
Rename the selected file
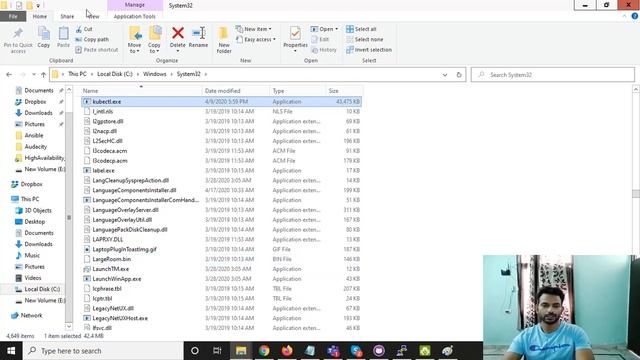(198, 37)
